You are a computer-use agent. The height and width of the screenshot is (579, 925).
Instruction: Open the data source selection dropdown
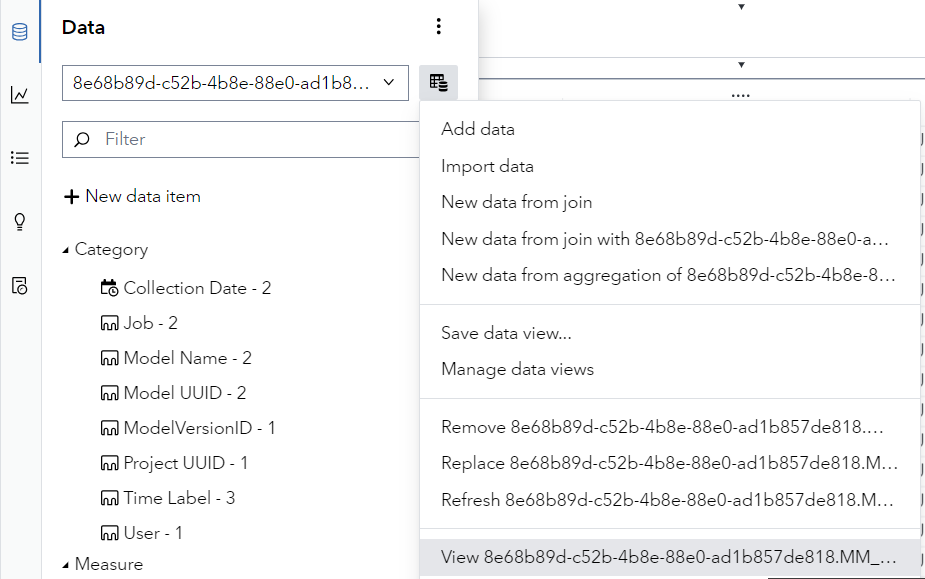point(236,83)
